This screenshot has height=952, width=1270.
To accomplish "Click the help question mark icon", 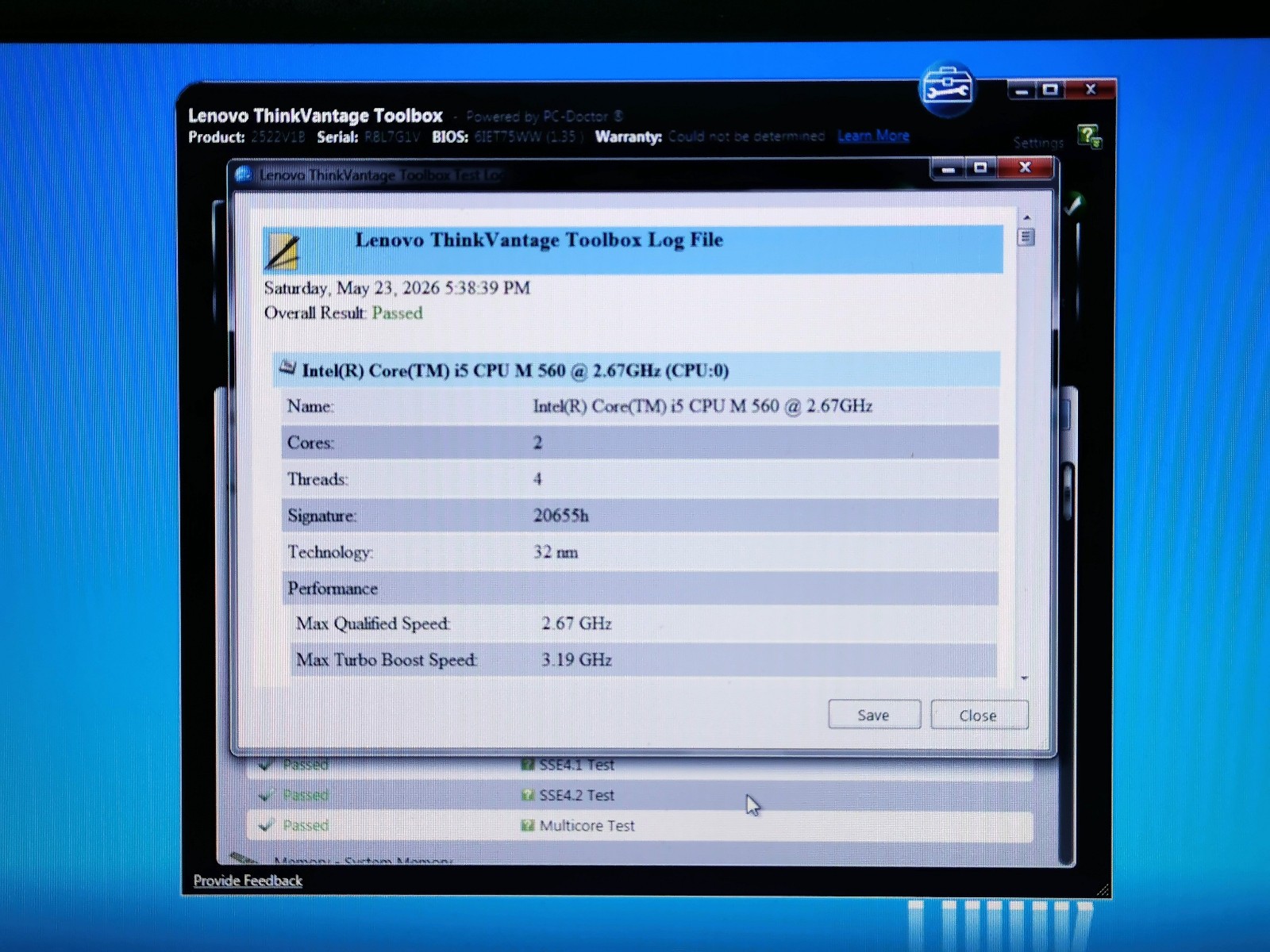I will [1089, 136].
